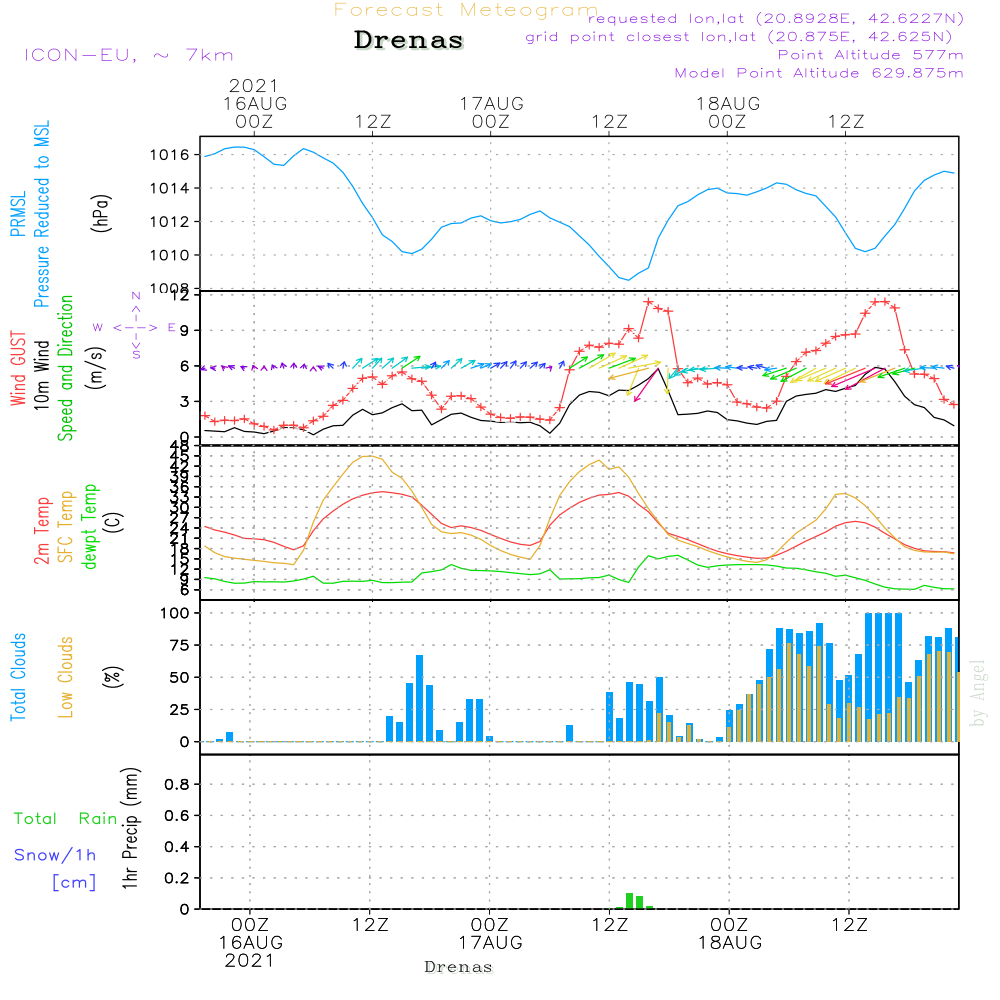Click the red '2m Temp' legend label
Screen dimensions: 1000x1000
pyautogui.click(x=41, y=531)
